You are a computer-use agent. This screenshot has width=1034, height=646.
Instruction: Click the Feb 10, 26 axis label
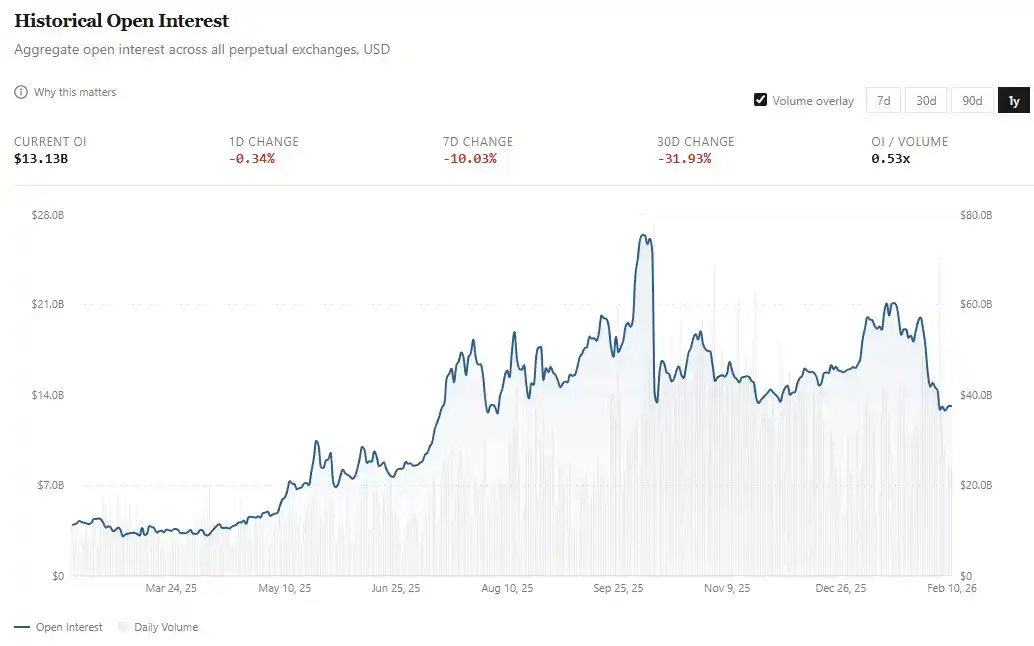950,588
